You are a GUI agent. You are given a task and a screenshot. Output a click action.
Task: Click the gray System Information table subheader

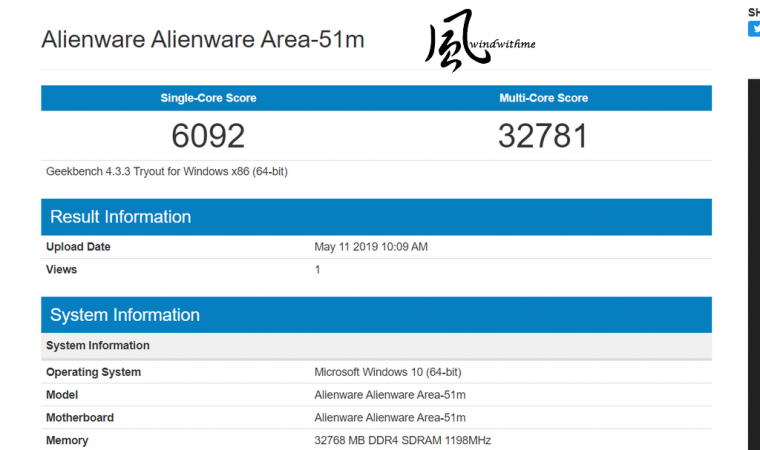(376, 346)
